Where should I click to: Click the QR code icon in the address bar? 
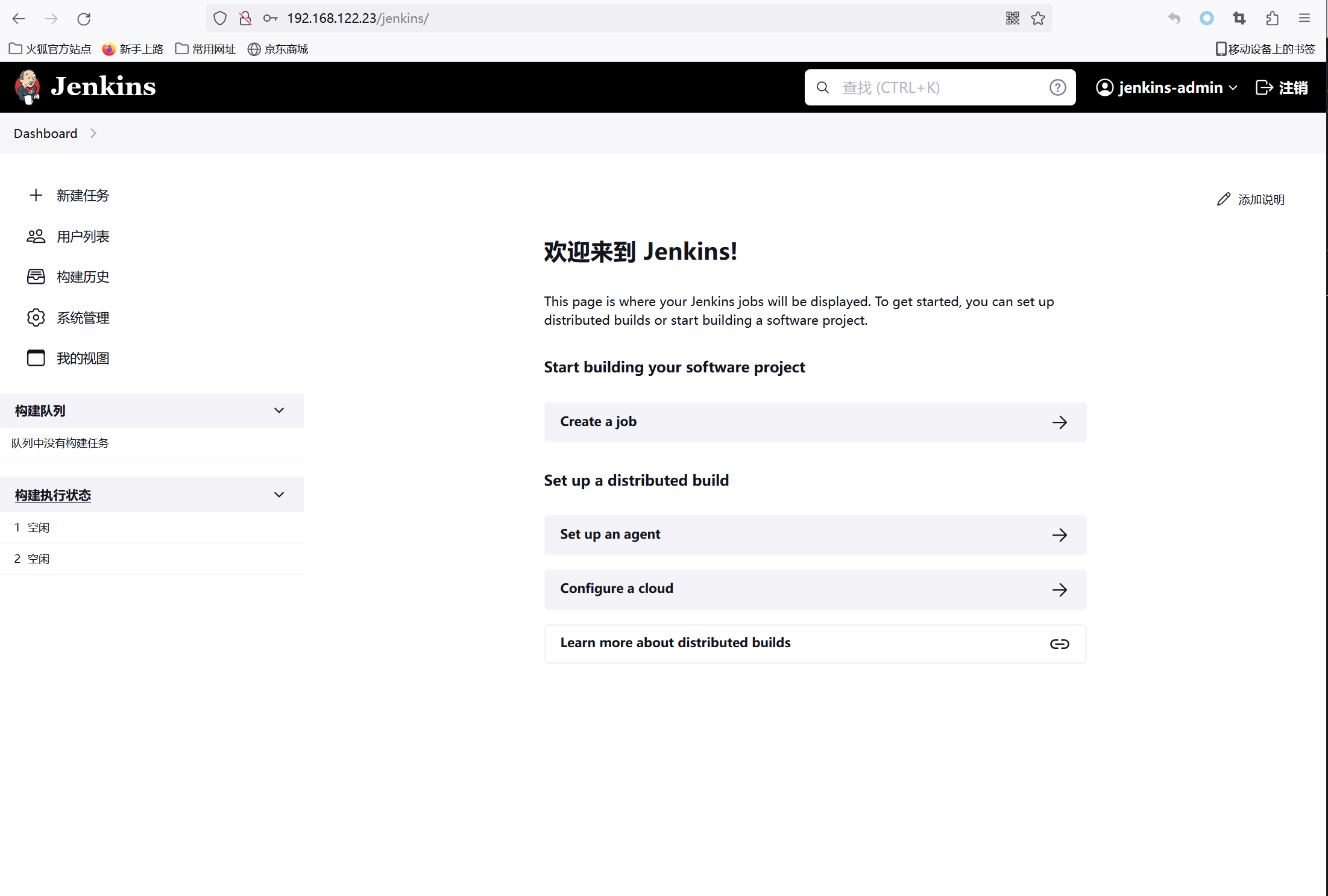tap(1013, 19)
